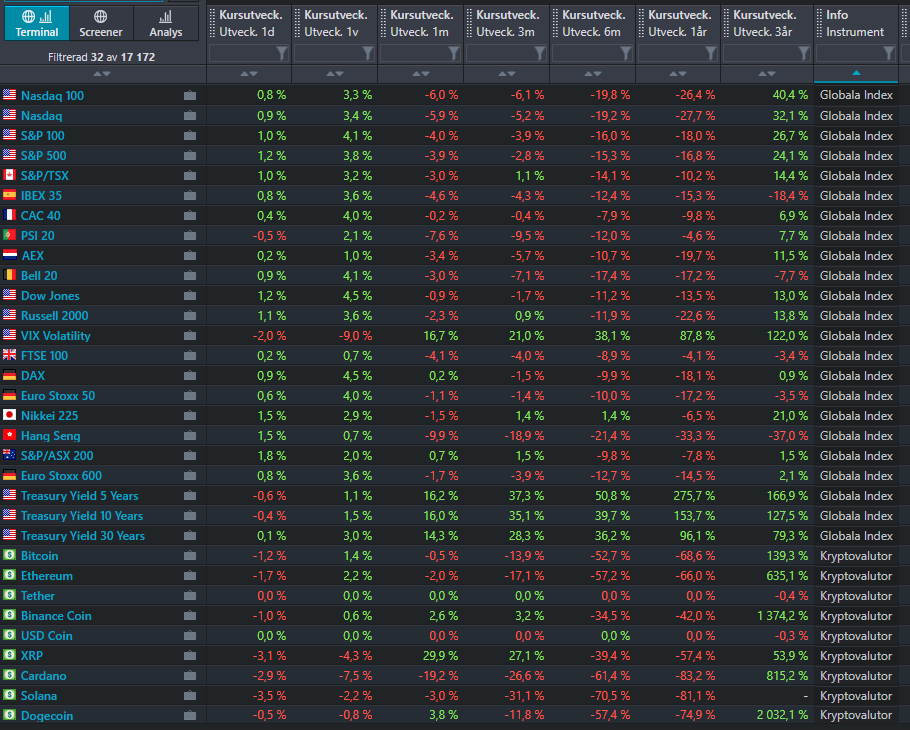Image resolution: width=910 pixels, height=730 pixels.
Task: Click the crypto coin icon beside Cardano
Action: pyautogui.click(x=9, y=675)
